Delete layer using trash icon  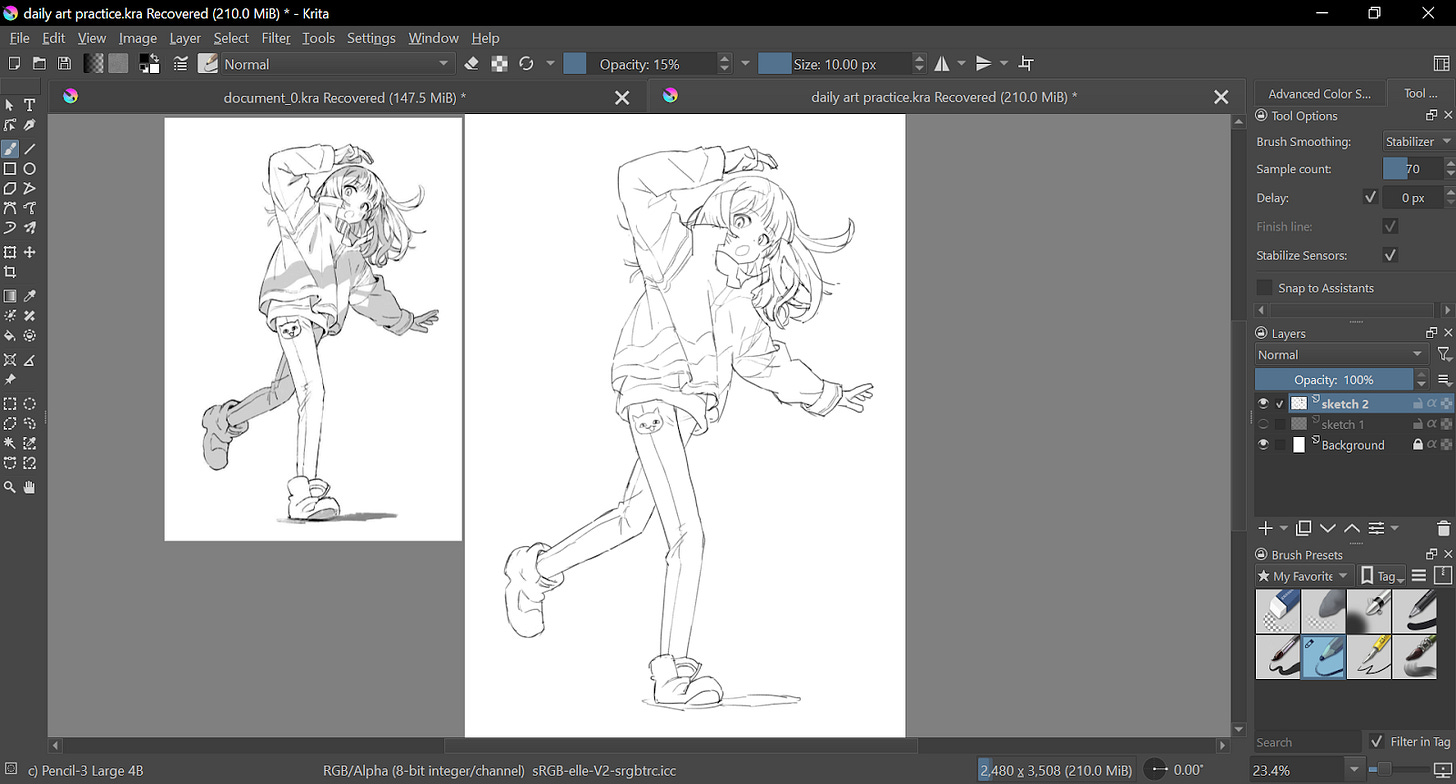[x=1443, y=528]
